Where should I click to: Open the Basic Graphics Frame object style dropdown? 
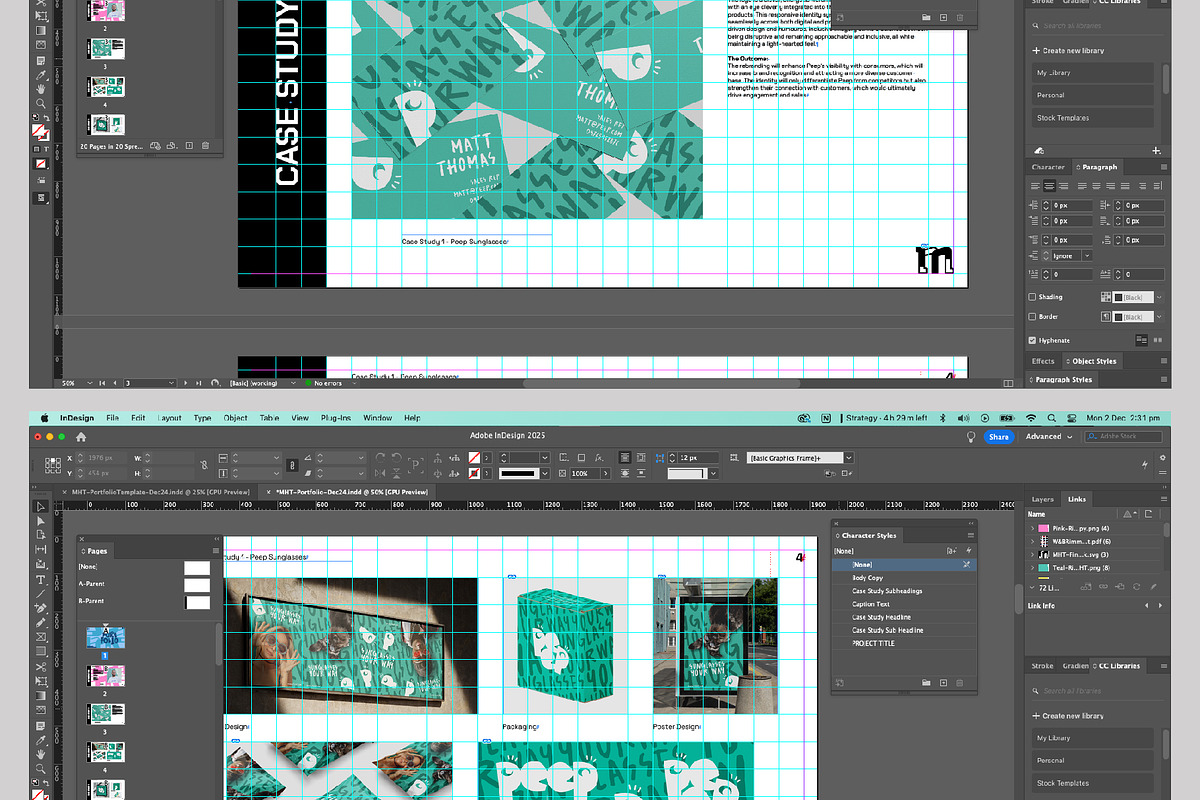tap(848, 458)
